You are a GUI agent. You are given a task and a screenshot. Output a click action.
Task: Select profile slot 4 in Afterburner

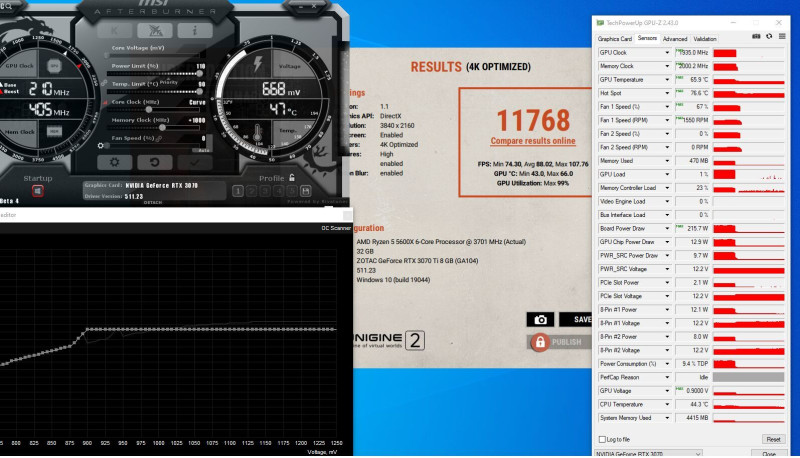point(278,191)
